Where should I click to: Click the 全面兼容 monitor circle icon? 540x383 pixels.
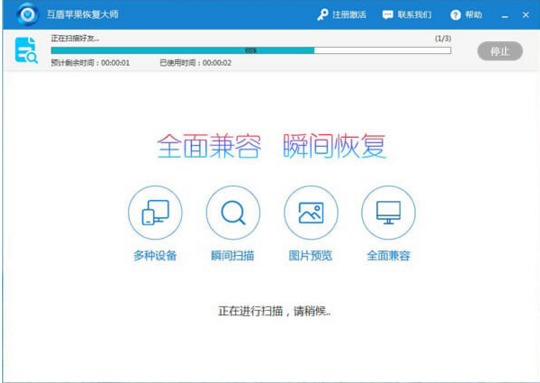pos(388,213)
